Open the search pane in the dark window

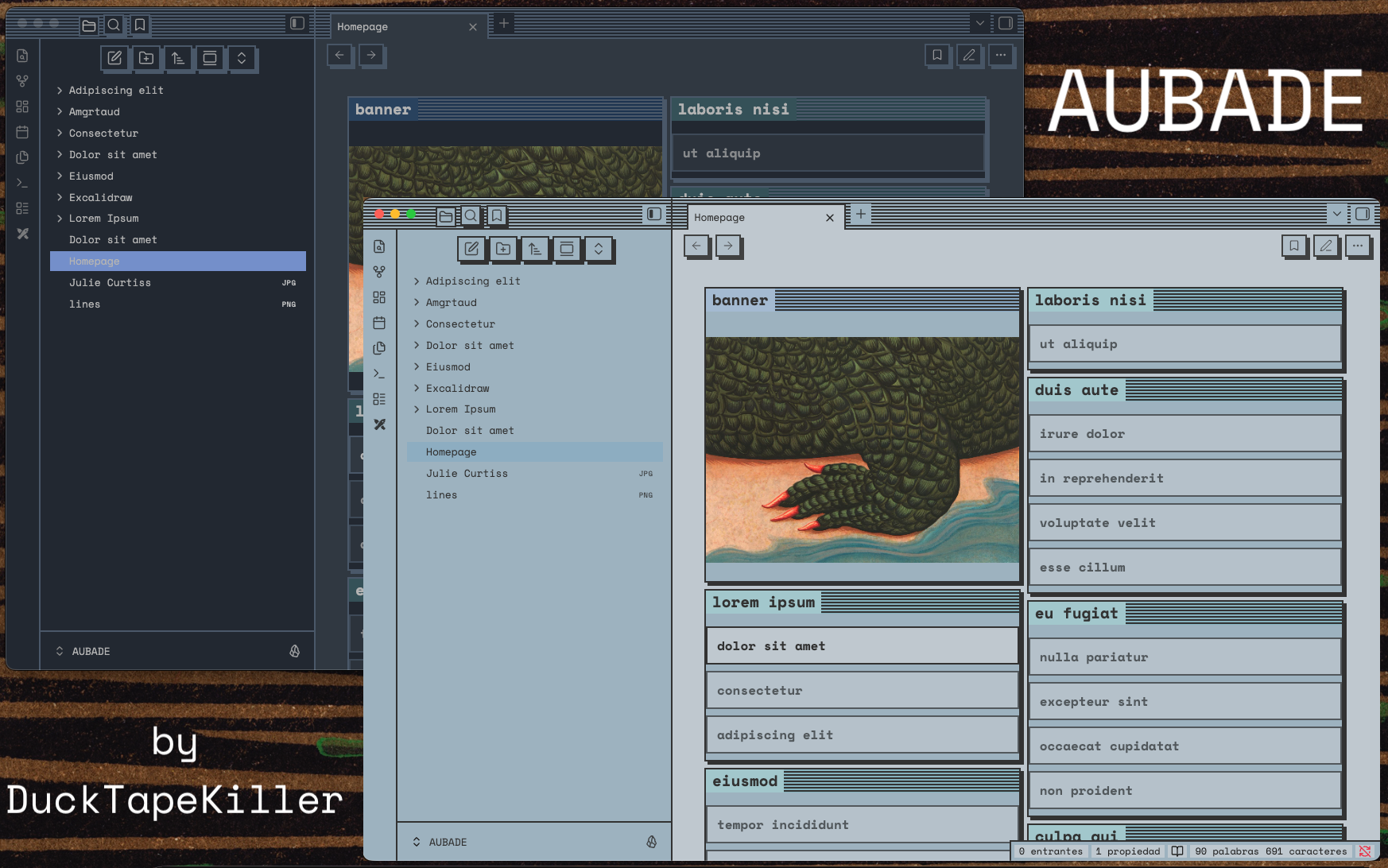point(114,25)
